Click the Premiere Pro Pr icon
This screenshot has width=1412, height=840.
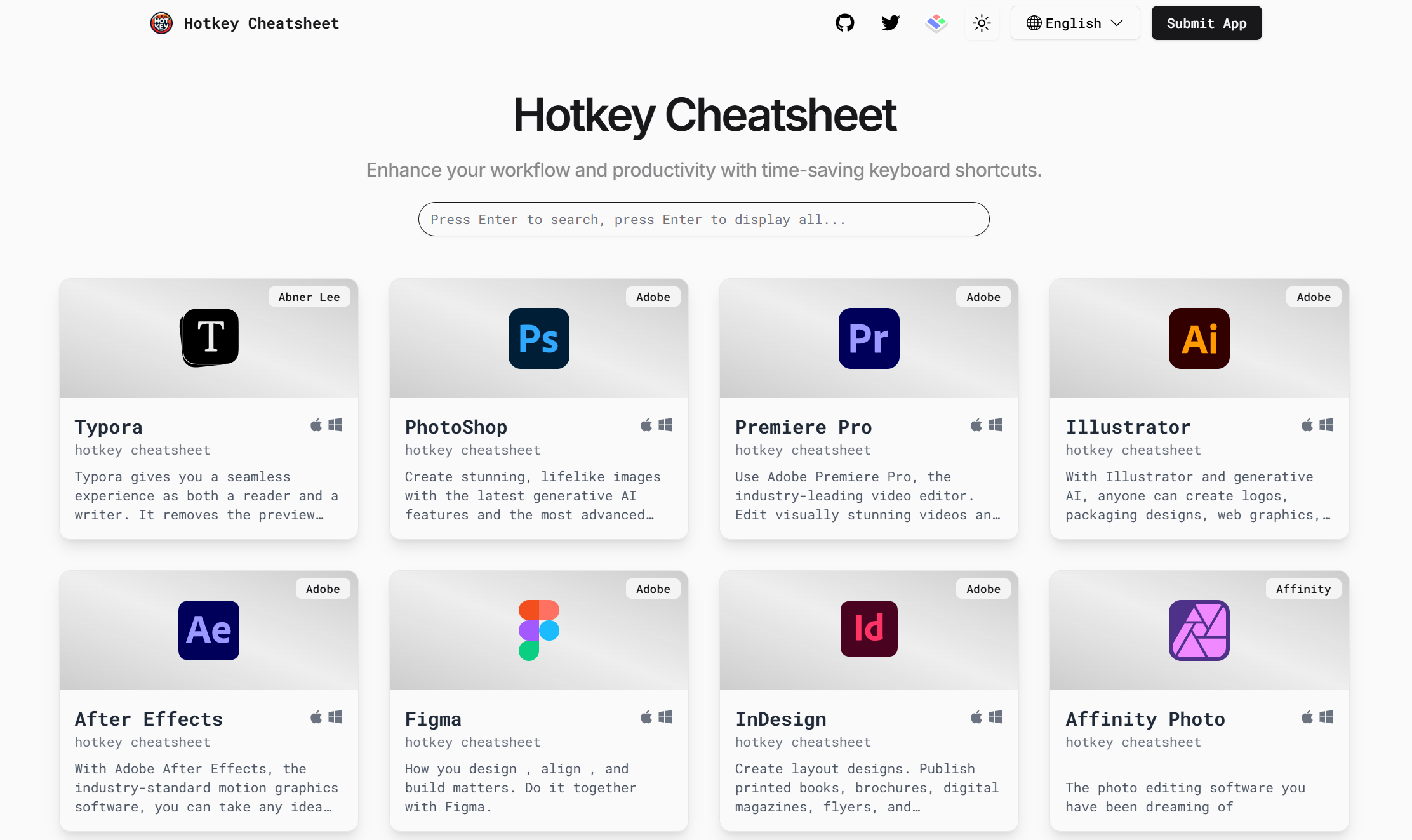869,338
